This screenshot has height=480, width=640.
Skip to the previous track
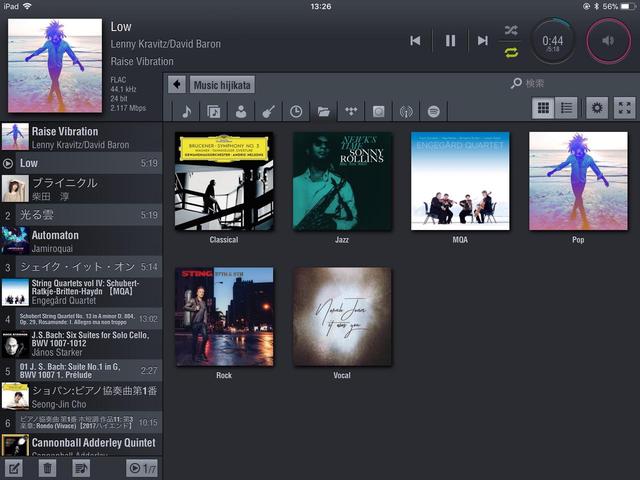click(415, 40)
